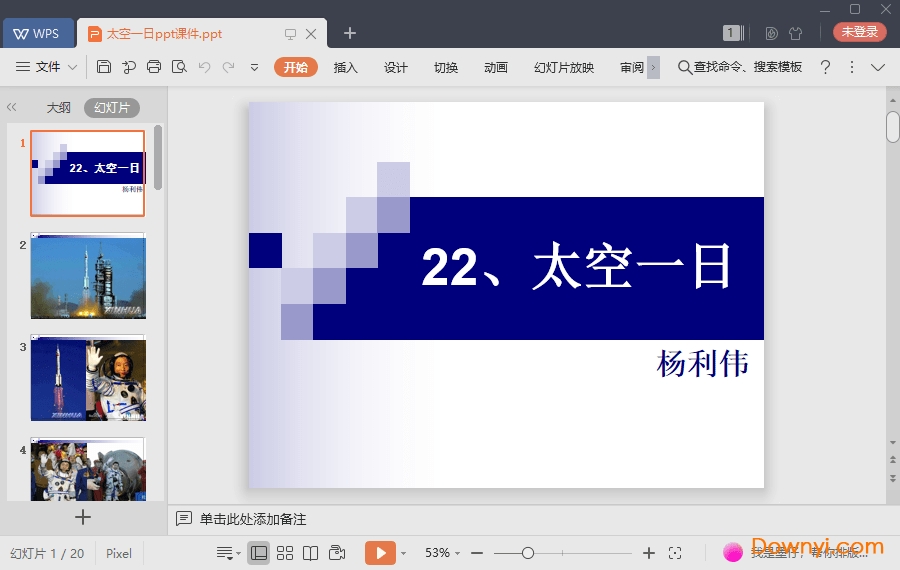900x570 pixels.
Task: Click the WPS home tab
Action: pyautogui.click(x=38, y=33)
